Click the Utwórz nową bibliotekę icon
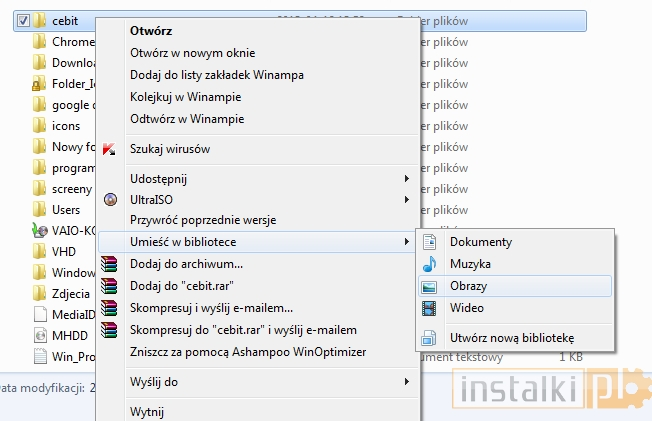 [429, 338]
